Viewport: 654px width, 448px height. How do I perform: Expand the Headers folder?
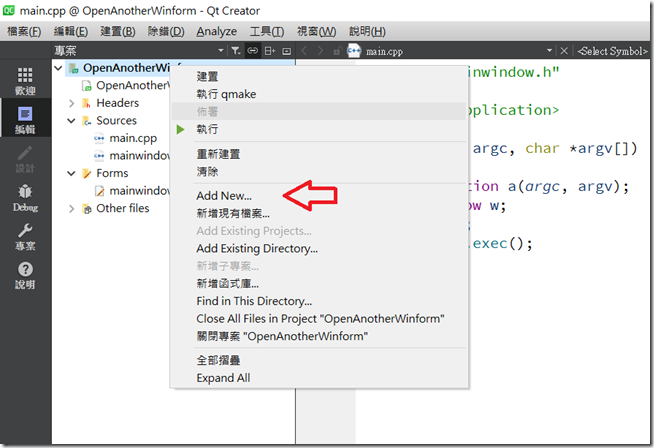point(71,103)
